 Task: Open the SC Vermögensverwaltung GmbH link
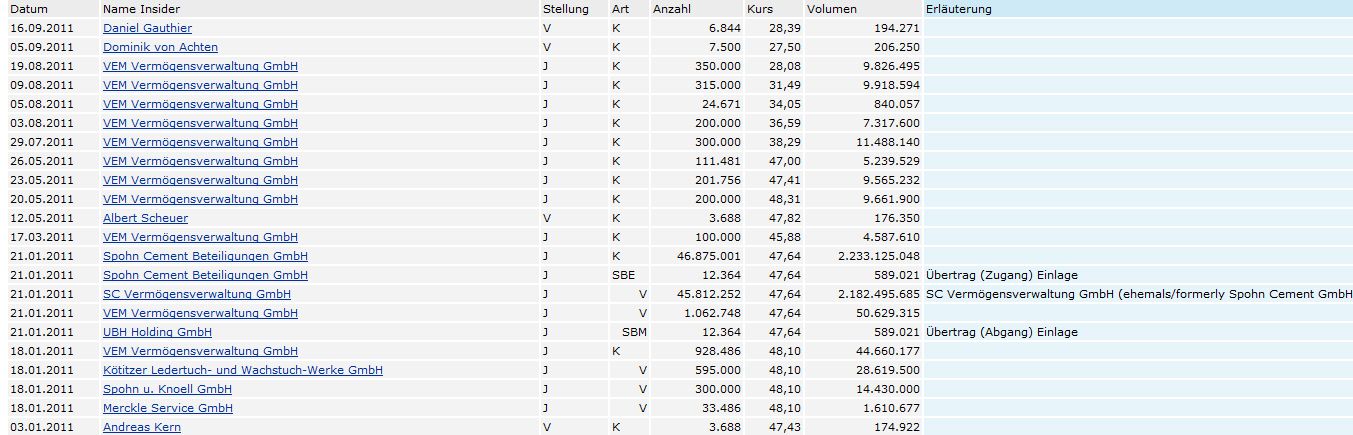click(197, 294)
